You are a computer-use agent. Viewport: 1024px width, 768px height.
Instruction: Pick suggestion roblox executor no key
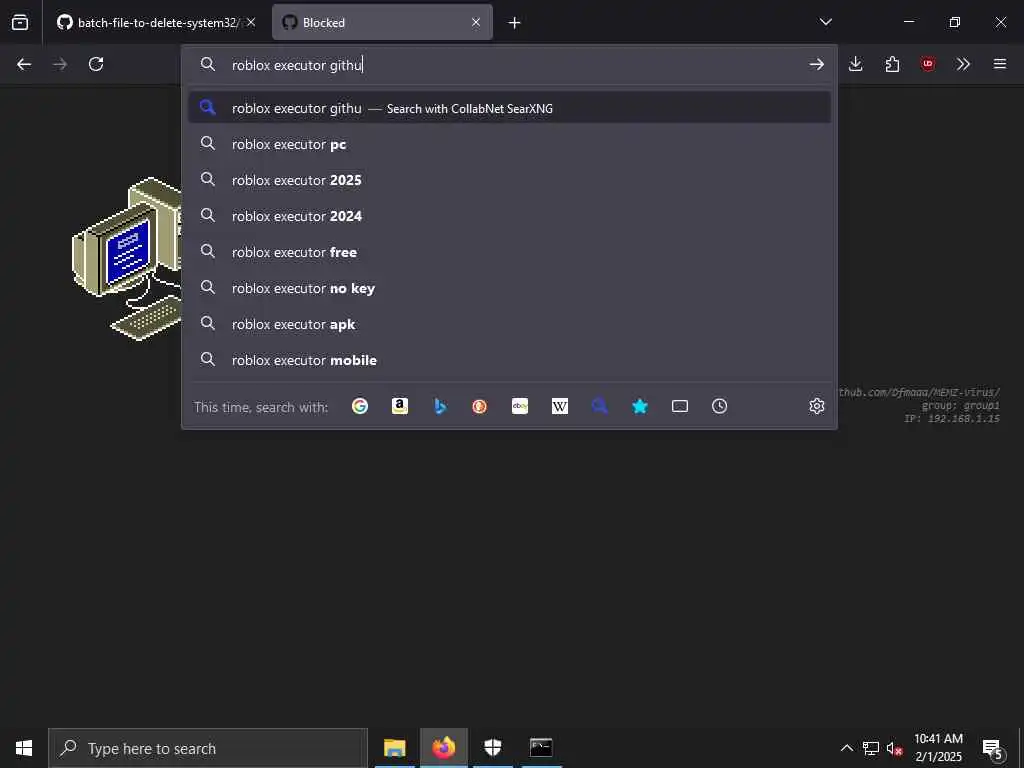(509, 287)
